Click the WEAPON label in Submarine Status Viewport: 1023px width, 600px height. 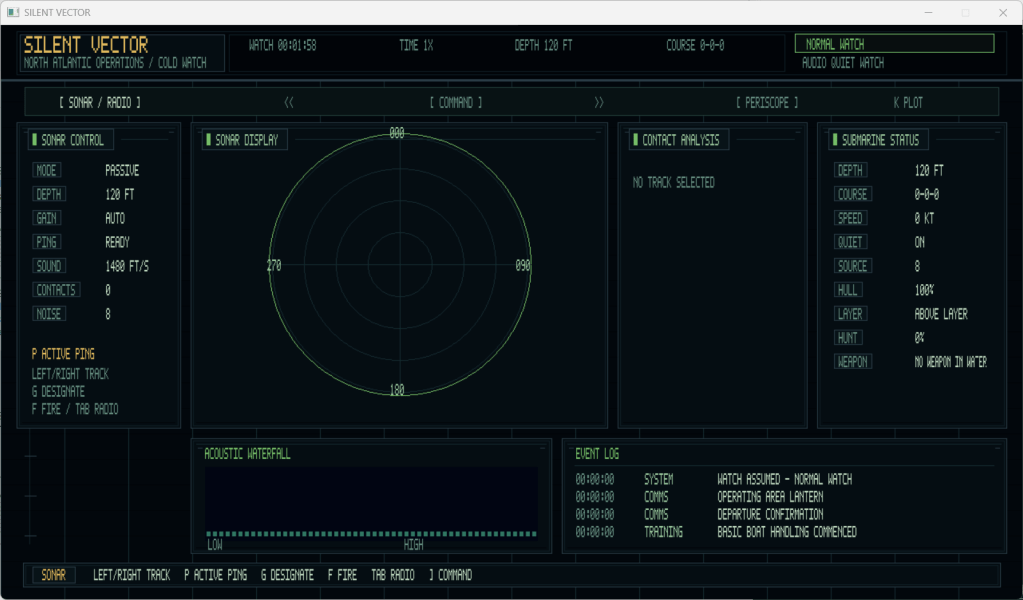click(853, 361)
